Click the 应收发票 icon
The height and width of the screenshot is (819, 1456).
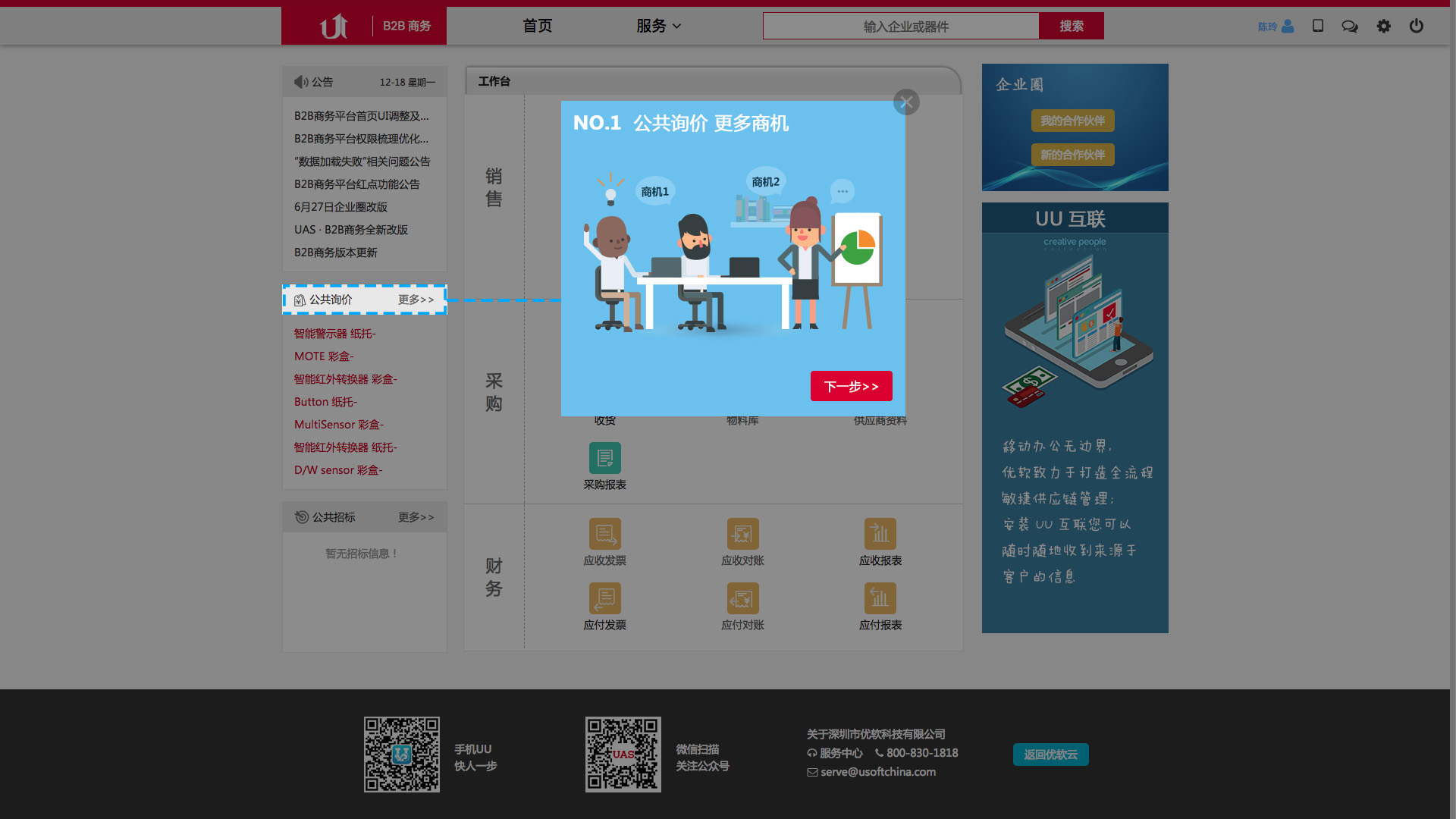604,534
